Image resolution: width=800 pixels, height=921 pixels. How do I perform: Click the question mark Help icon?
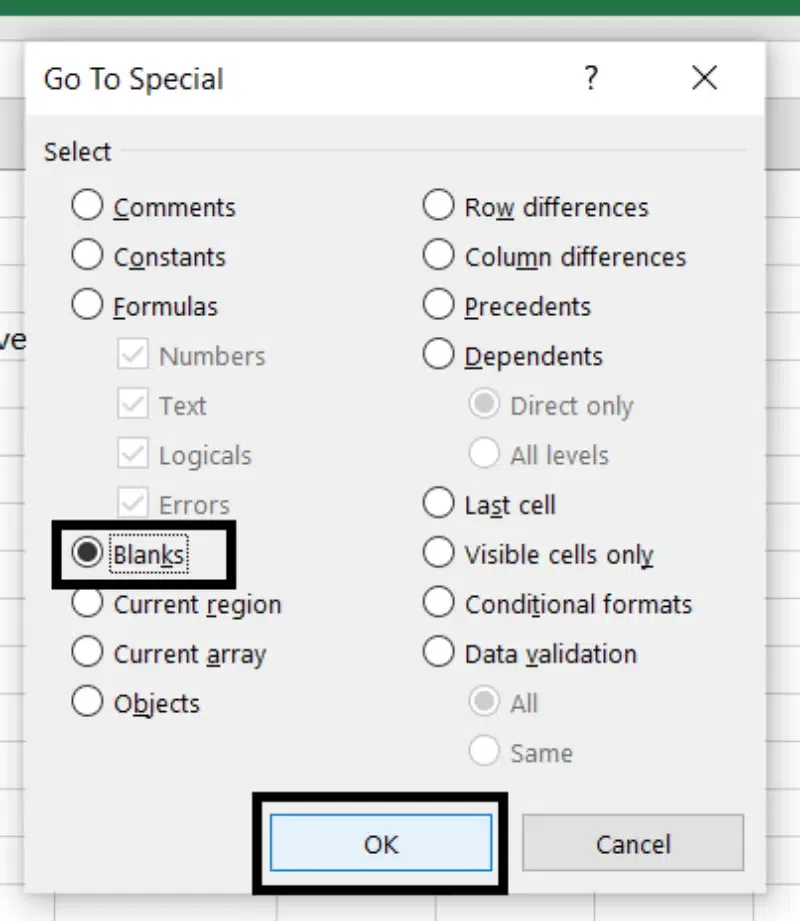pos(591,78)
